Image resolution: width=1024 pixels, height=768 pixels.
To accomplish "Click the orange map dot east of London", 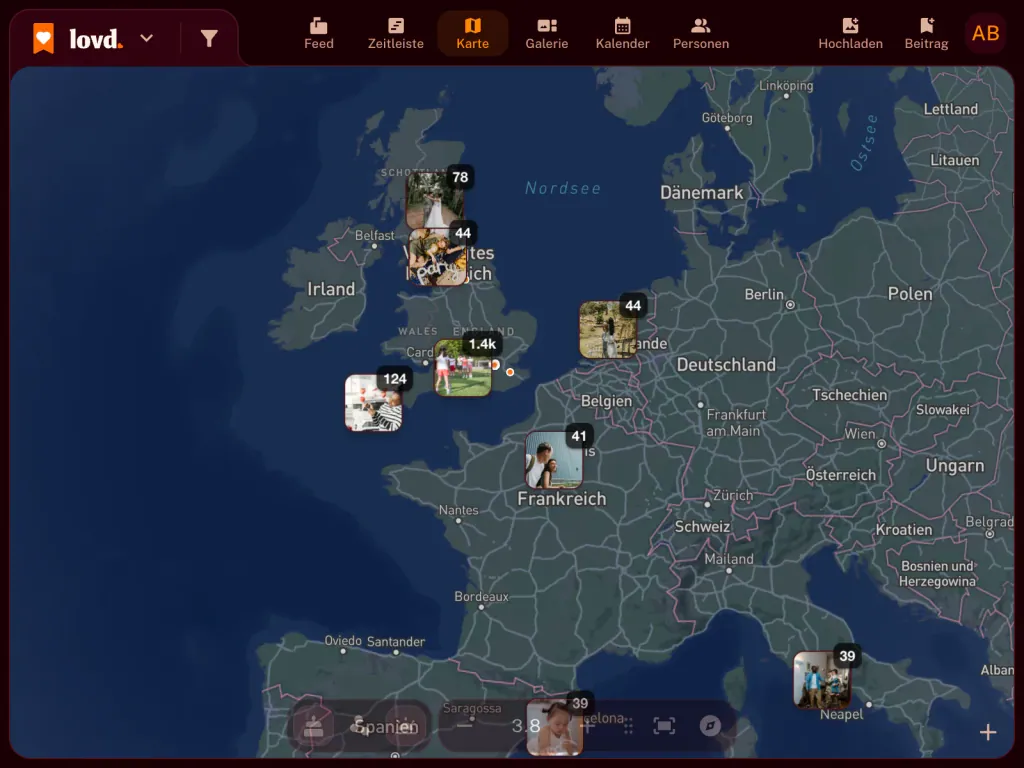I will pyautogui.click(x=510, y=372).
